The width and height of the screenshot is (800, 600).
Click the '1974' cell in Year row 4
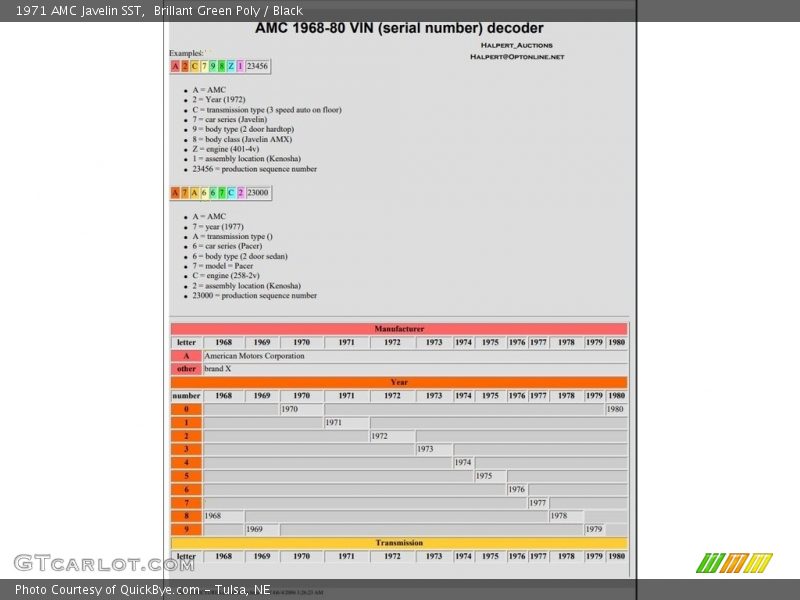[x=464, y=463]
